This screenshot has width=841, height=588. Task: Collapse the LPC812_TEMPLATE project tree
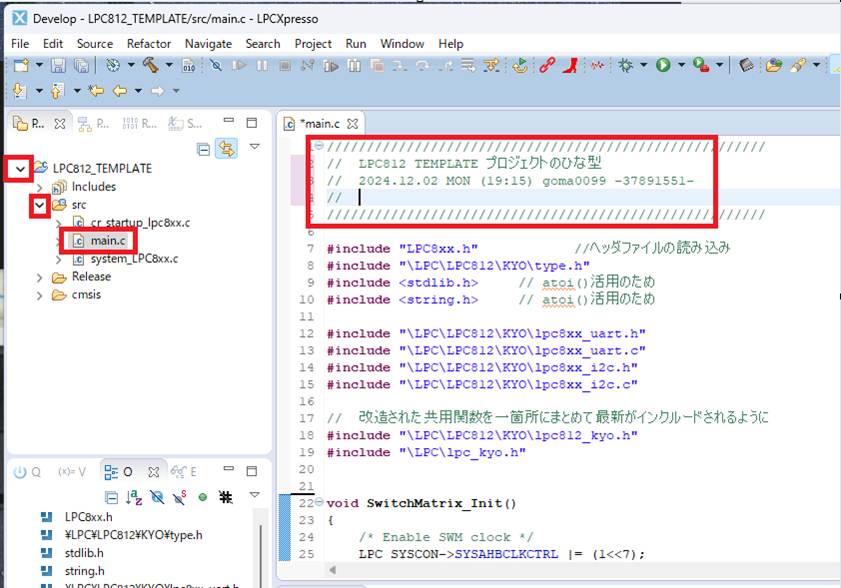click(x=20, y=168)
